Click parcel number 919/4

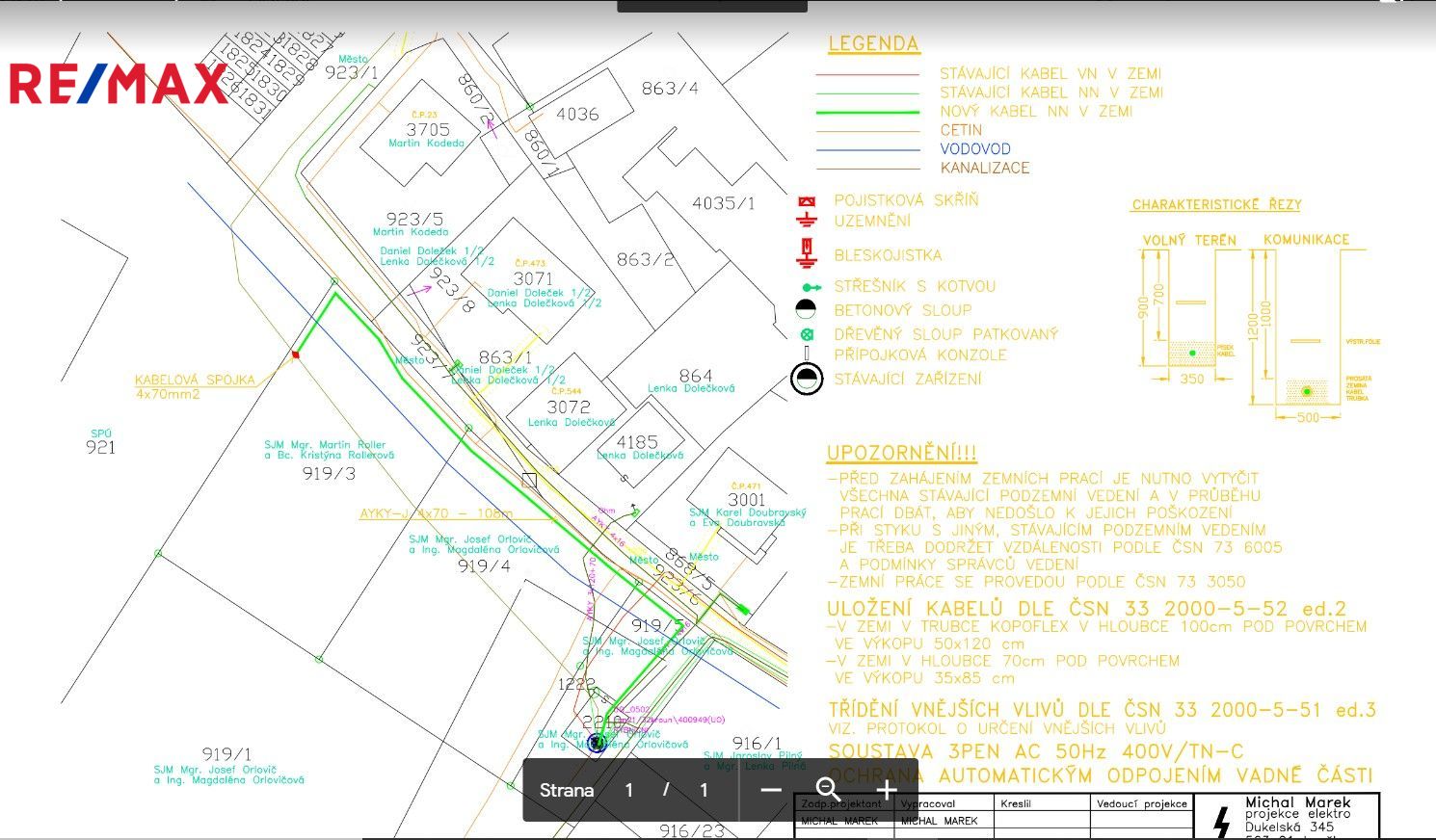pyautogui.click(x=484, y=565)
